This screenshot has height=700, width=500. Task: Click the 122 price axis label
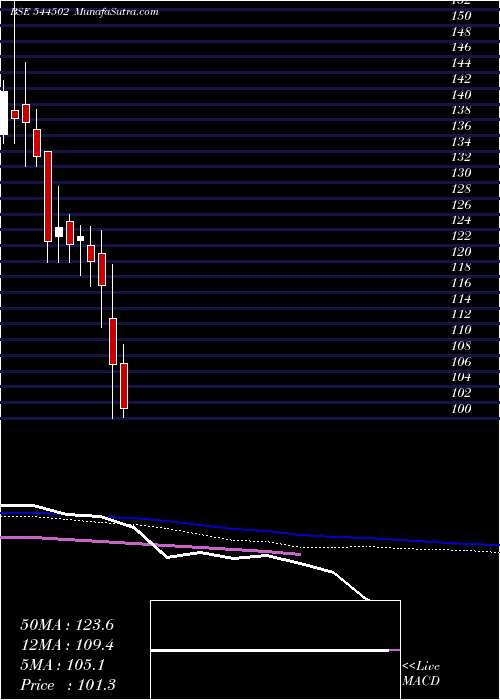(x=461, y=236)
